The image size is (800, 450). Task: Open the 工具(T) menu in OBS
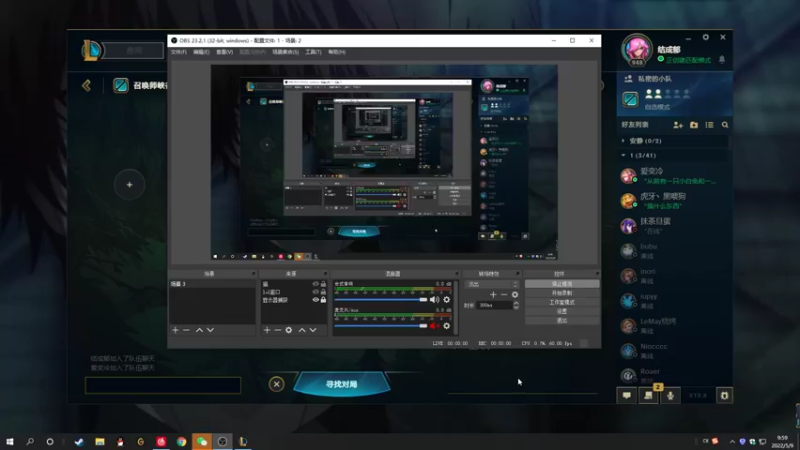pyautogui.click(x=313, y=52)
